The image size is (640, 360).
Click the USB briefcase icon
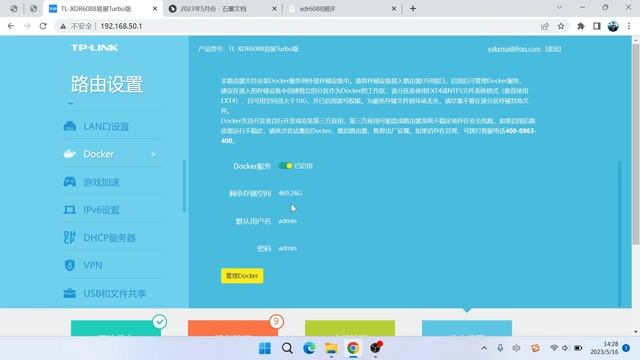[70, 293]
